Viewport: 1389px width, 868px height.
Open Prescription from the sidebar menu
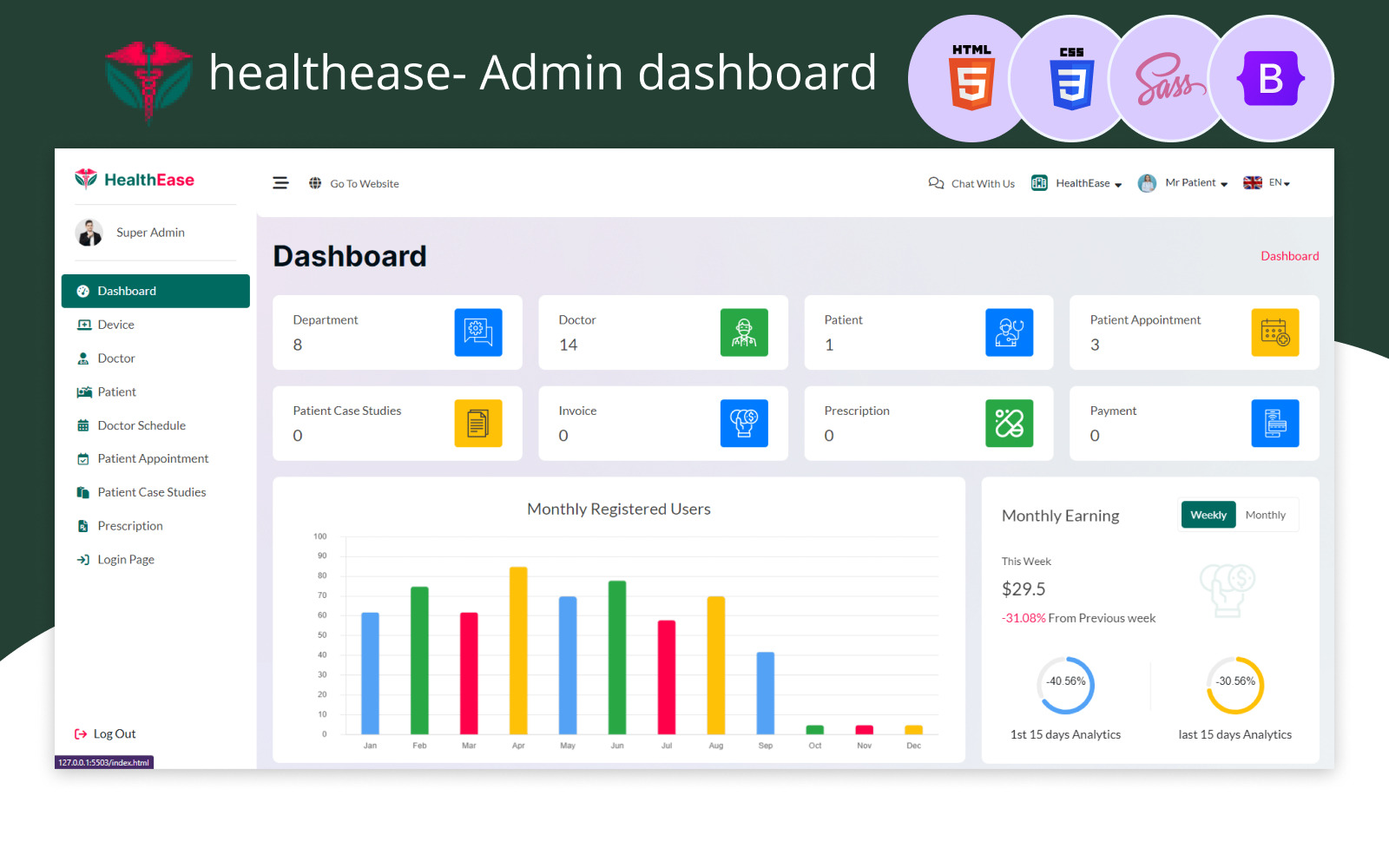coord(130,526)
